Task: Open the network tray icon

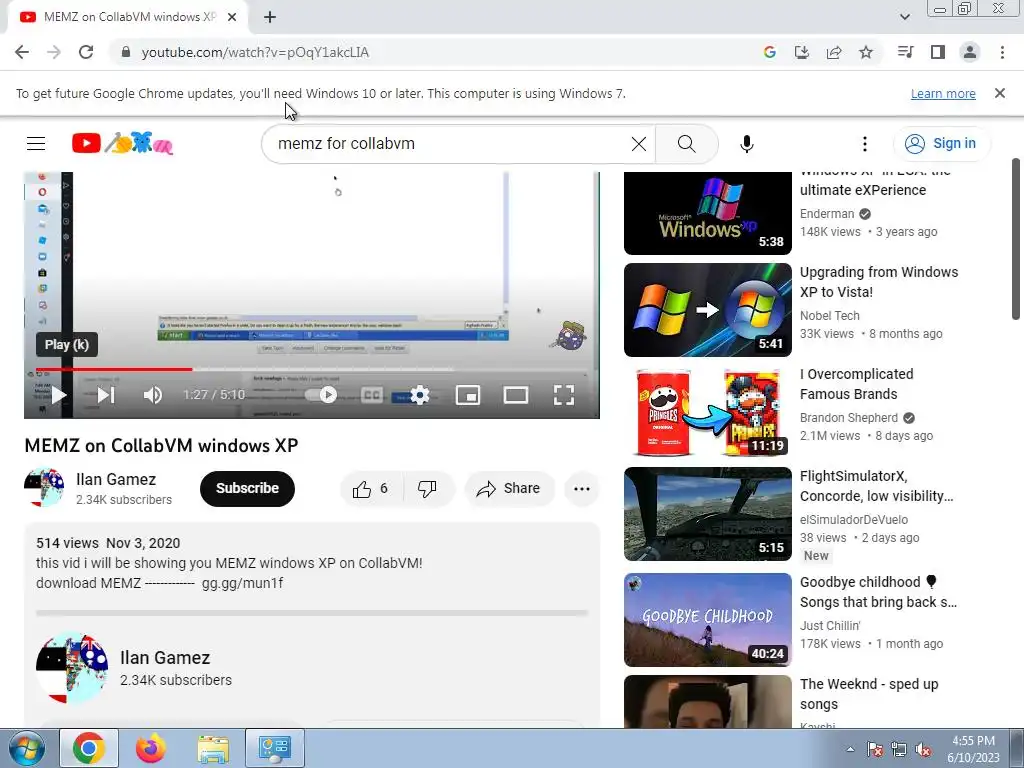Action: pos(899,749)
